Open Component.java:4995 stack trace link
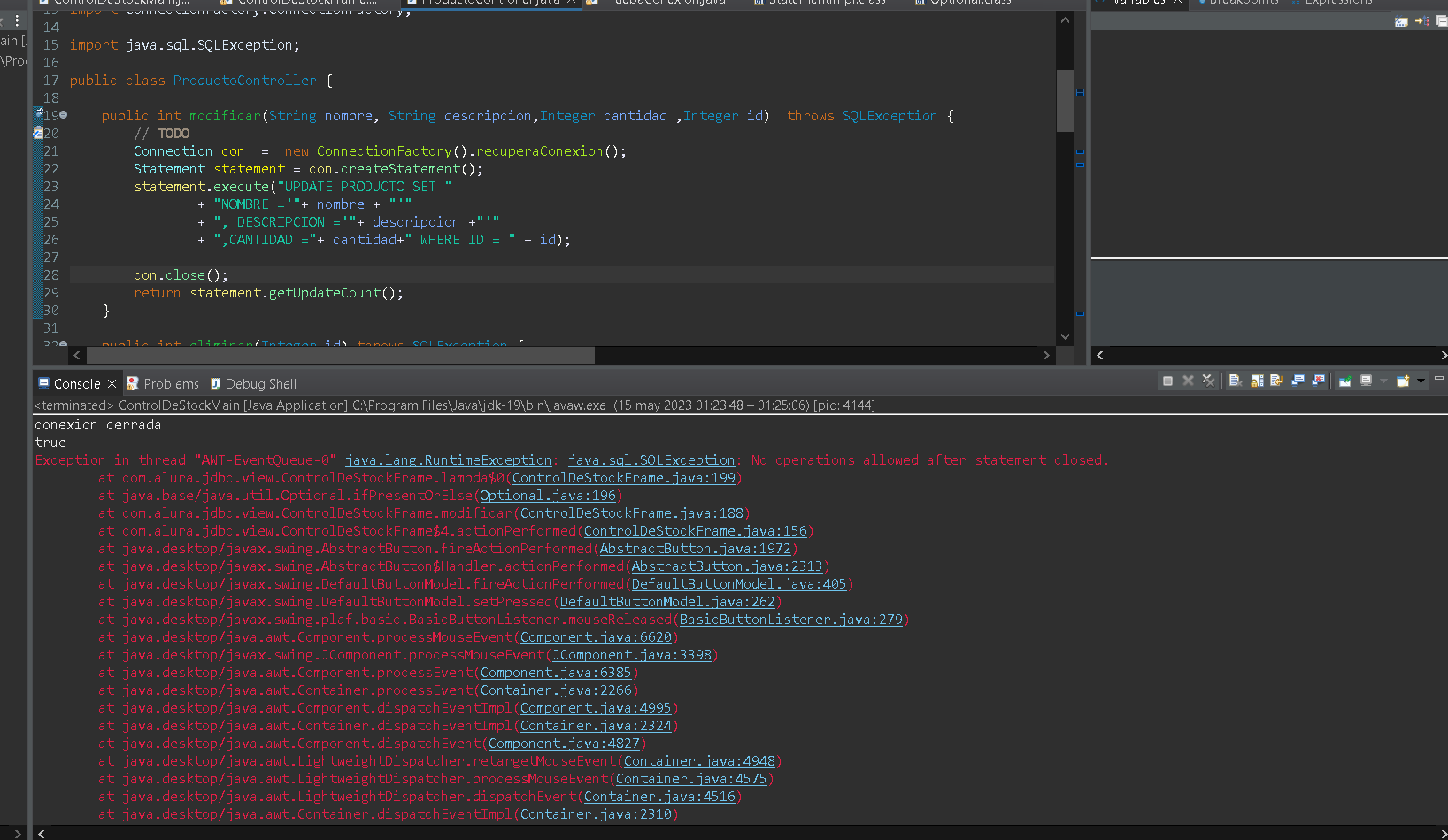This screenshot has height=840, width=1448. click(596, 708)
